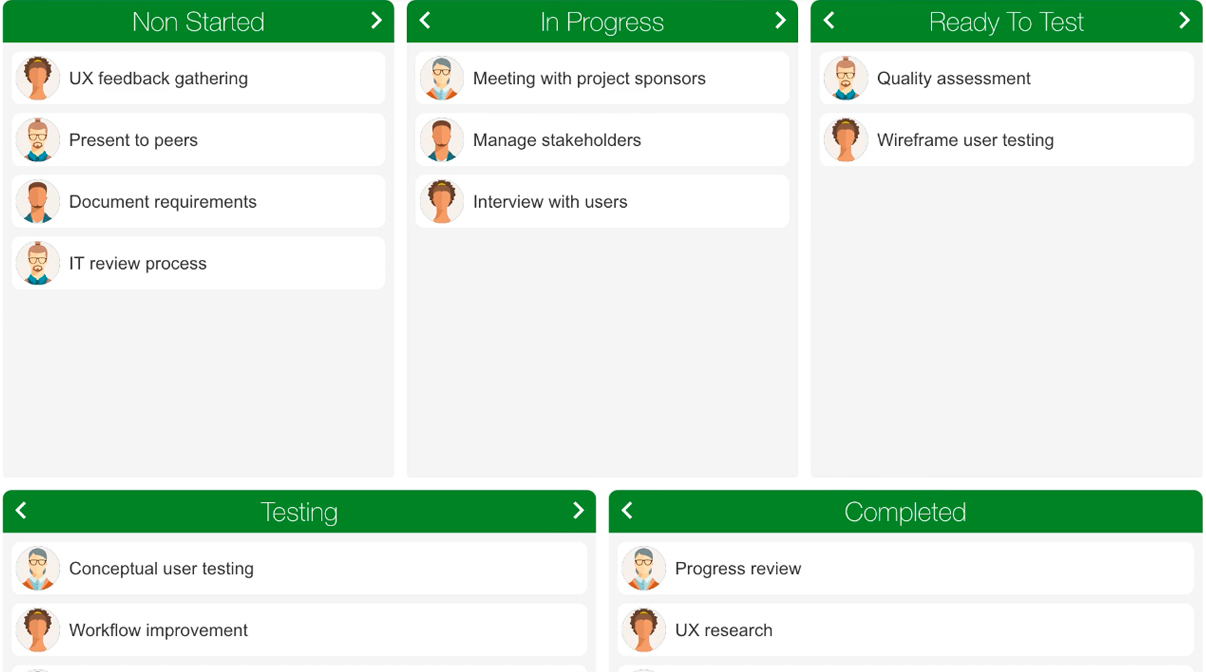Open the UX research task
This screenshot has width=1206, height=672.
(906, 630)
